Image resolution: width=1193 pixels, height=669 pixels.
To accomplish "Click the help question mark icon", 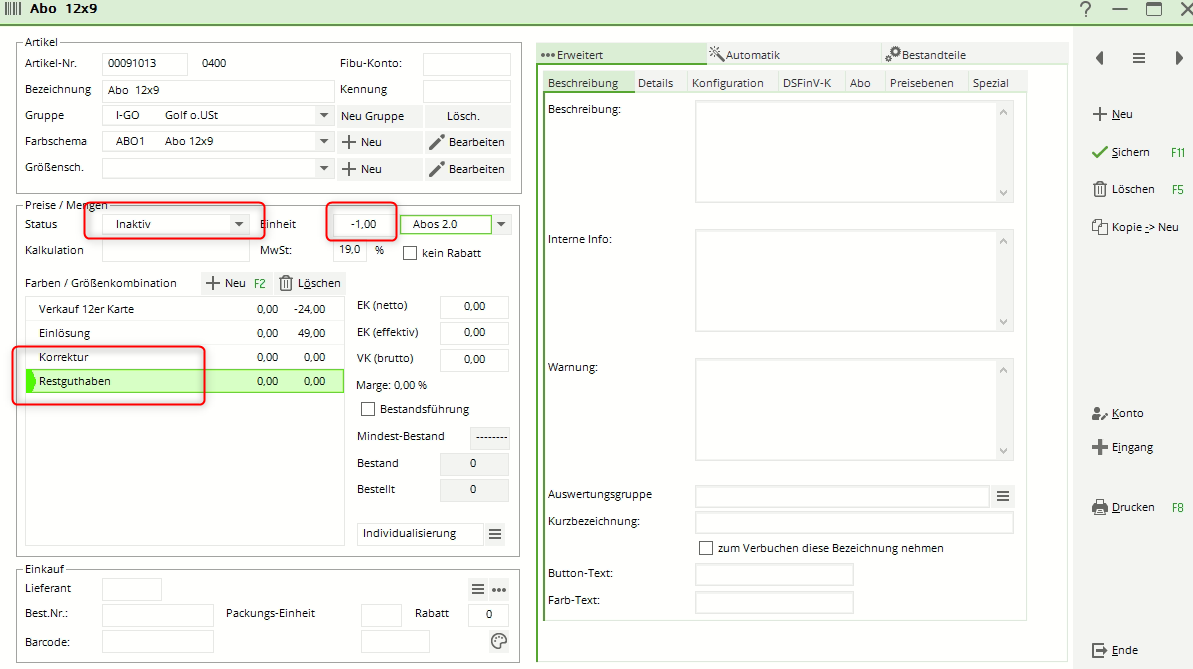I will 1086,10.
